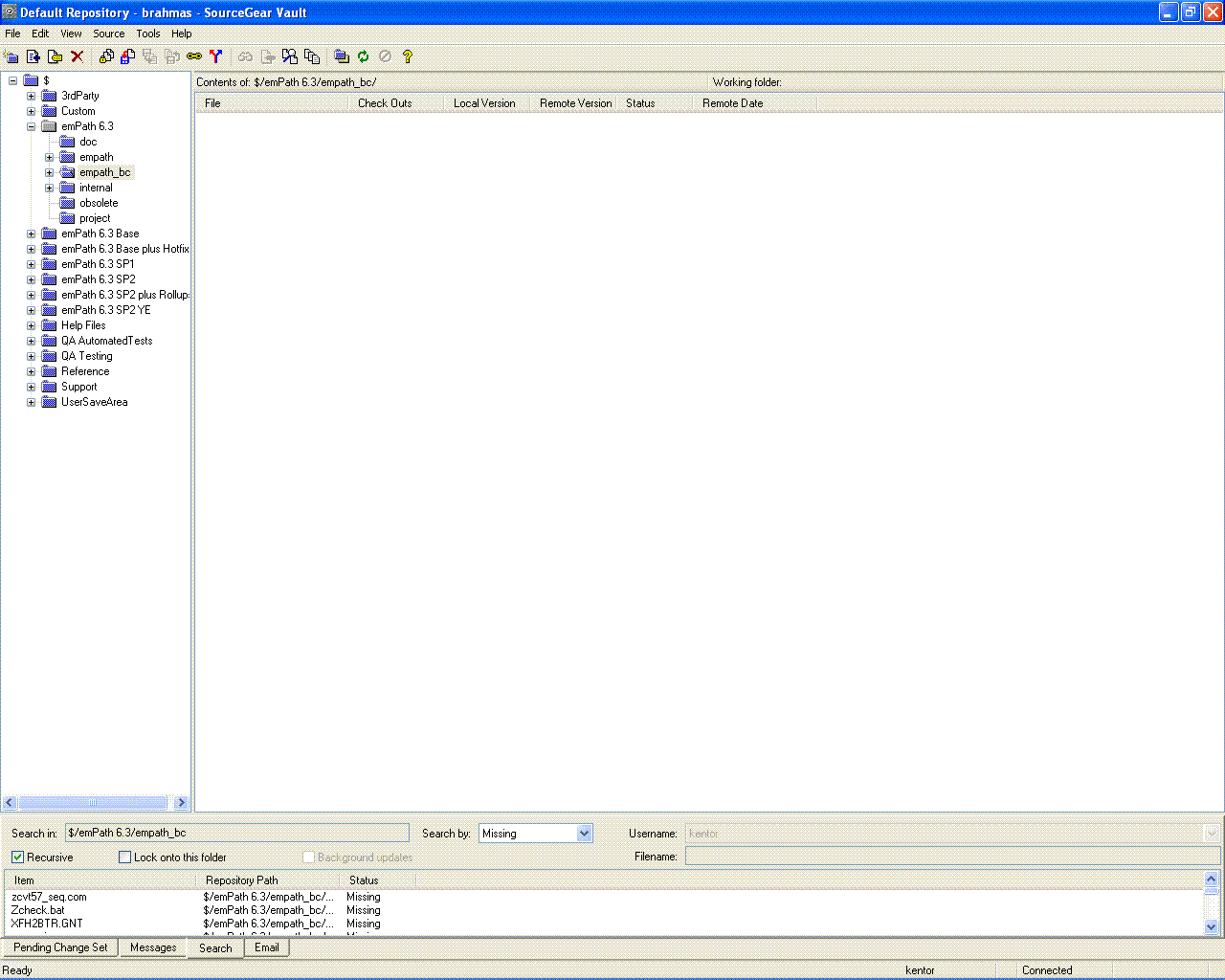Viewport: 1225px width, 980px height.
Task: Switch to the Email tab
Action: [267, 947]
